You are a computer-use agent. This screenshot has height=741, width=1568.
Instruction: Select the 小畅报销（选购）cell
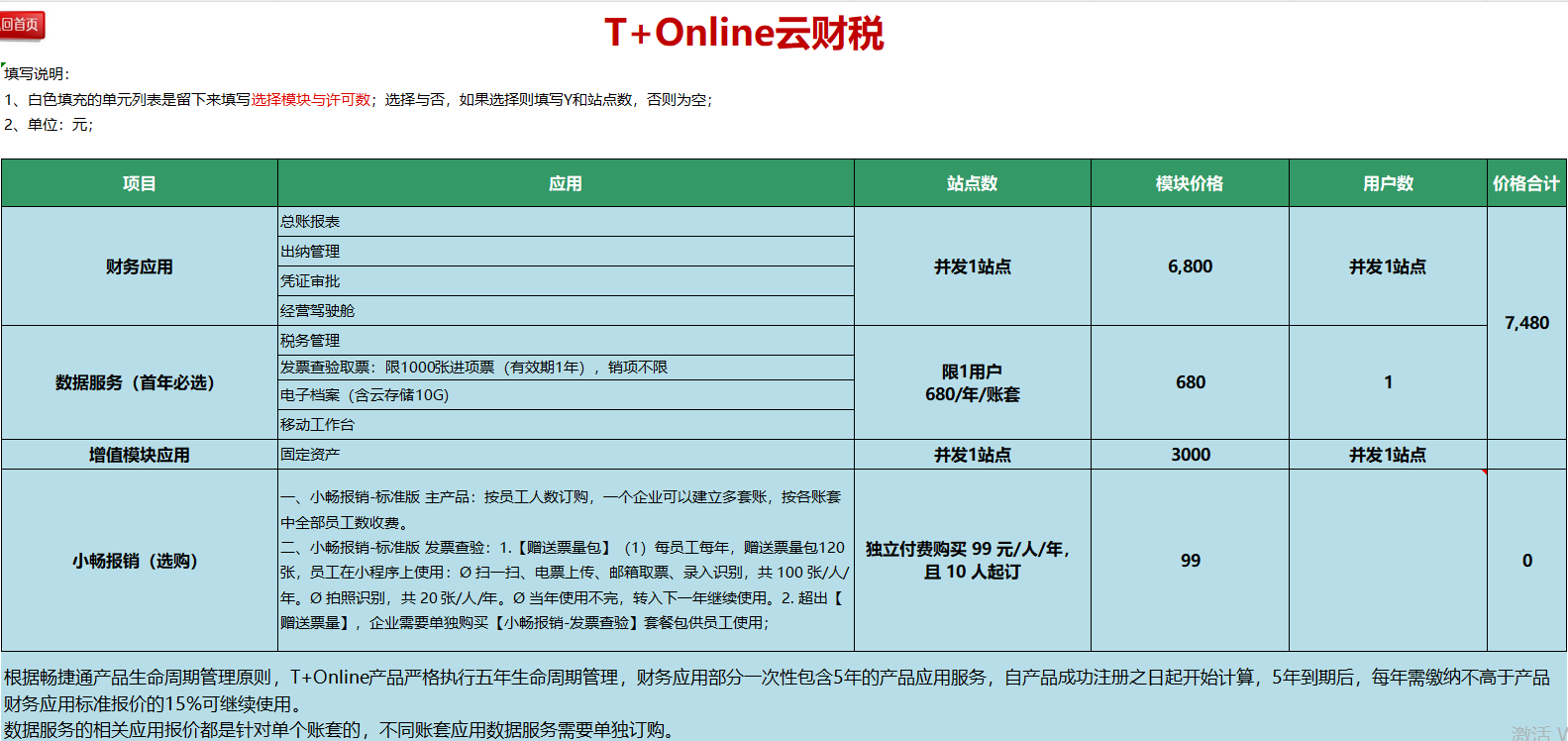coord(140,561)
